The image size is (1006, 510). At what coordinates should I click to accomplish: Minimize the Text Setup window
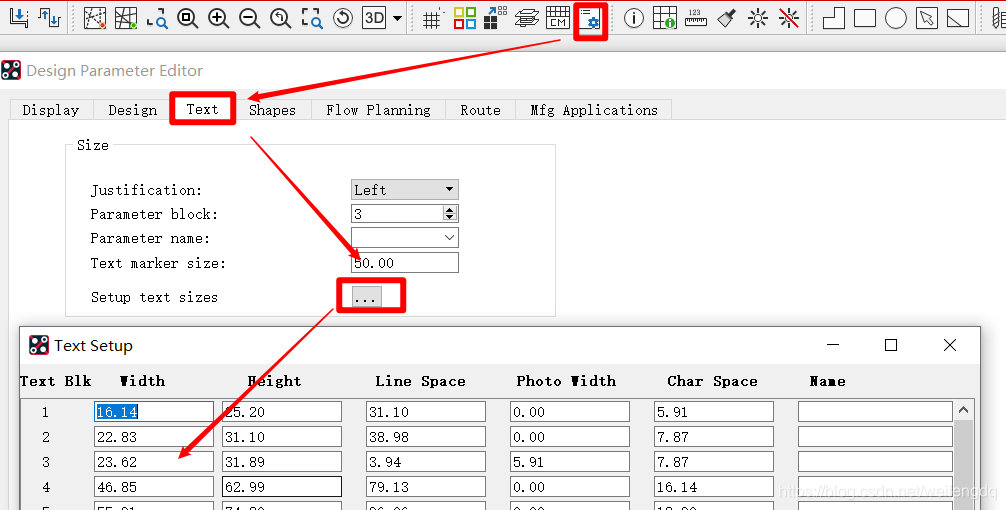coord(833,345)
